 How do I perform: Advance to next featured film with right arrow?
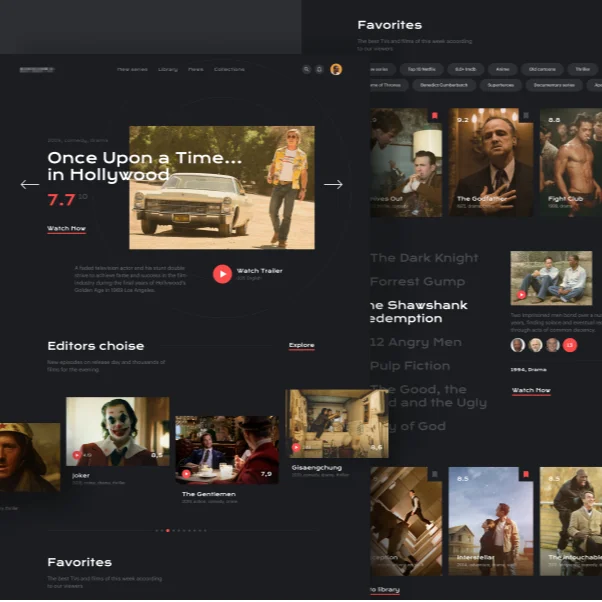pos(333,185)
